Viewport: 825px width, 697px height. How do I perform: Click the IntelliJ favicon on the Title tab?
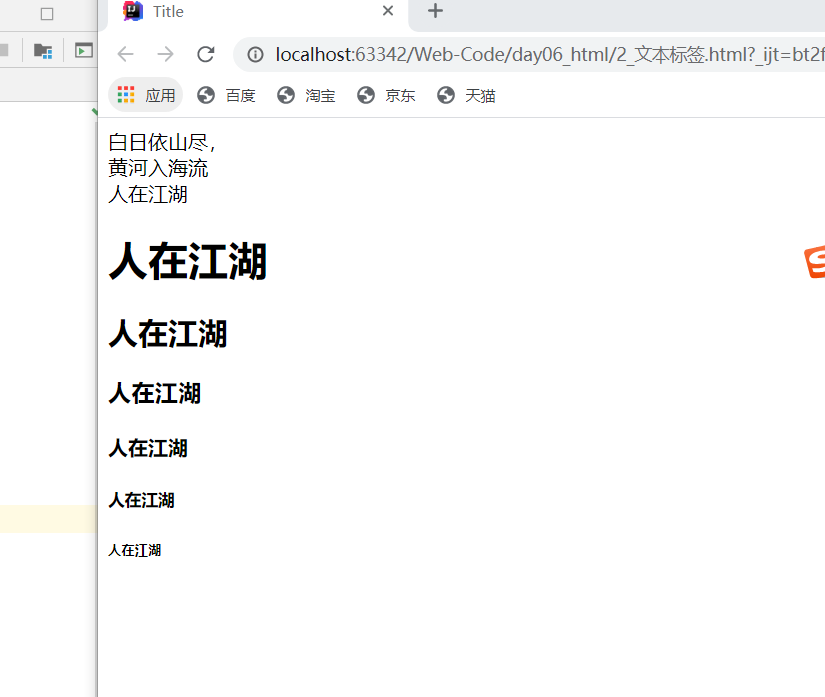pos(131,12)
